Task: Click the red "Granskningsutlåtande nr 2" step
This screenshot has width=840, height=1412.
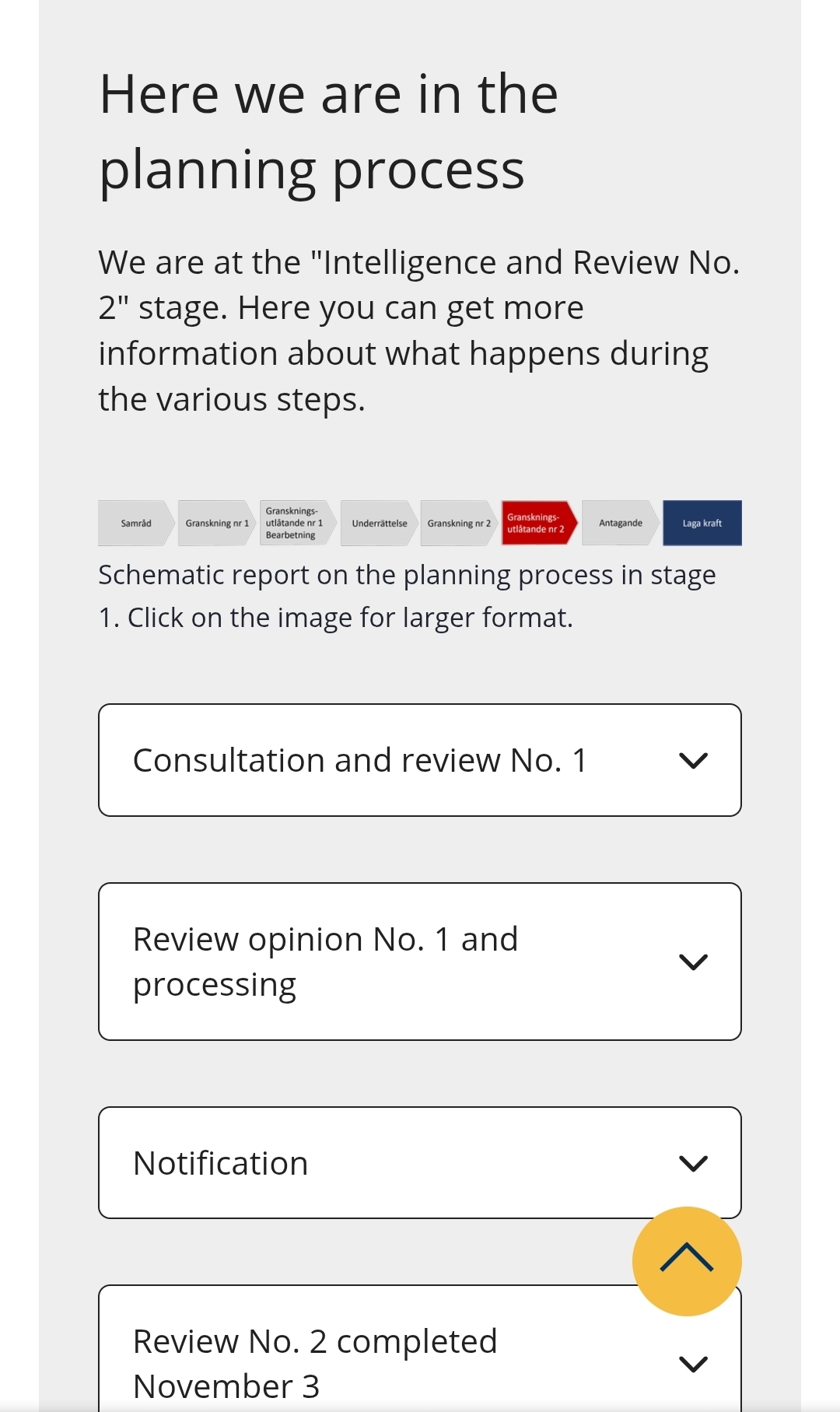Action: (x=538, y=524)
